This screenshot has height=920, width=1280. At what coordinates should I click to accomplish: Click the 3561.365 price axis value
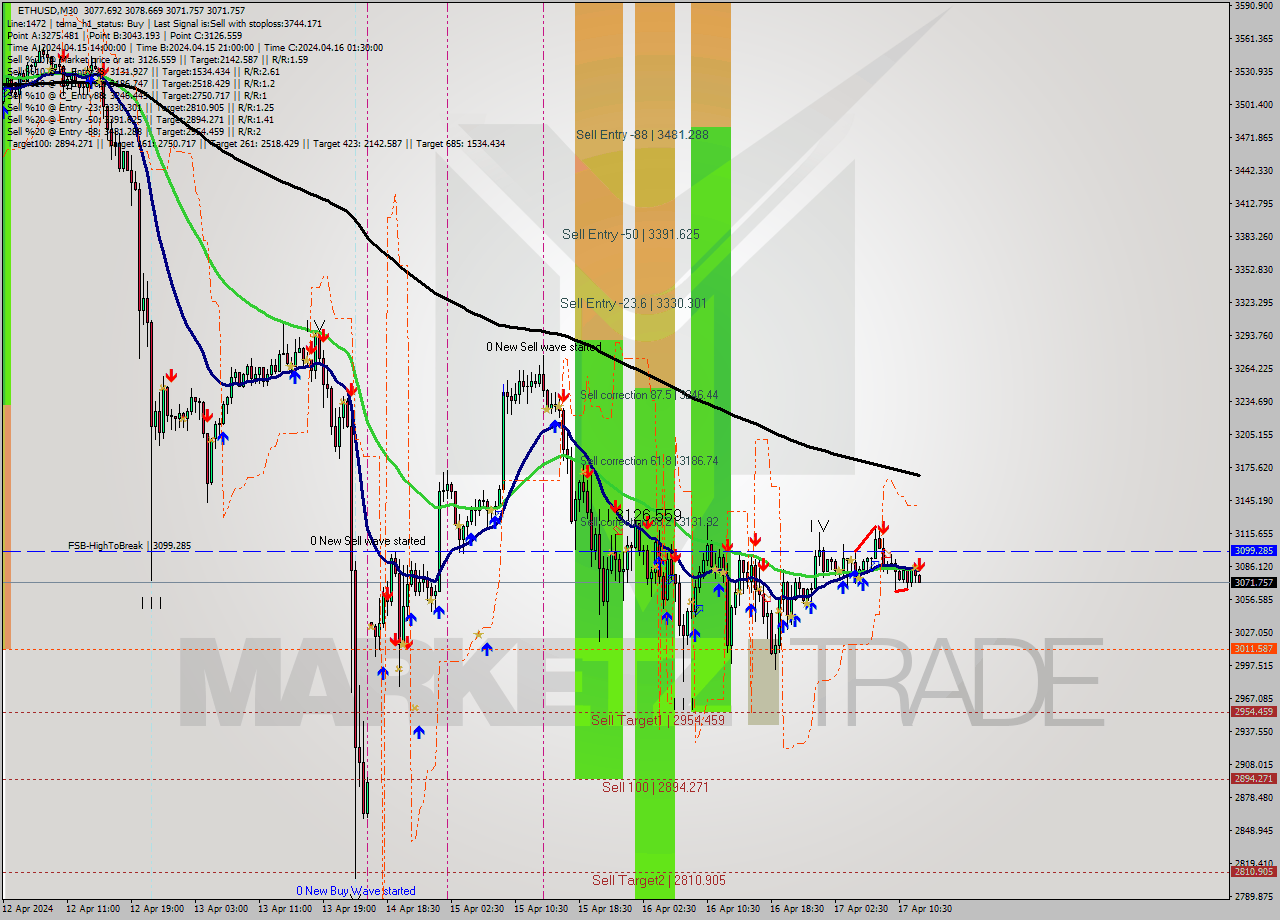[1254, 39]
